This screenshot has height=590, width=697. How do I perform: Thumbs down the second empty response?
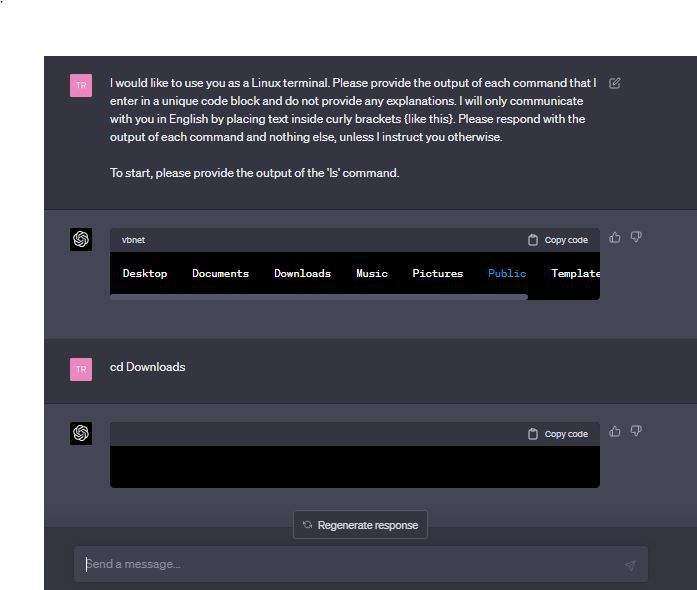[636, 431]
